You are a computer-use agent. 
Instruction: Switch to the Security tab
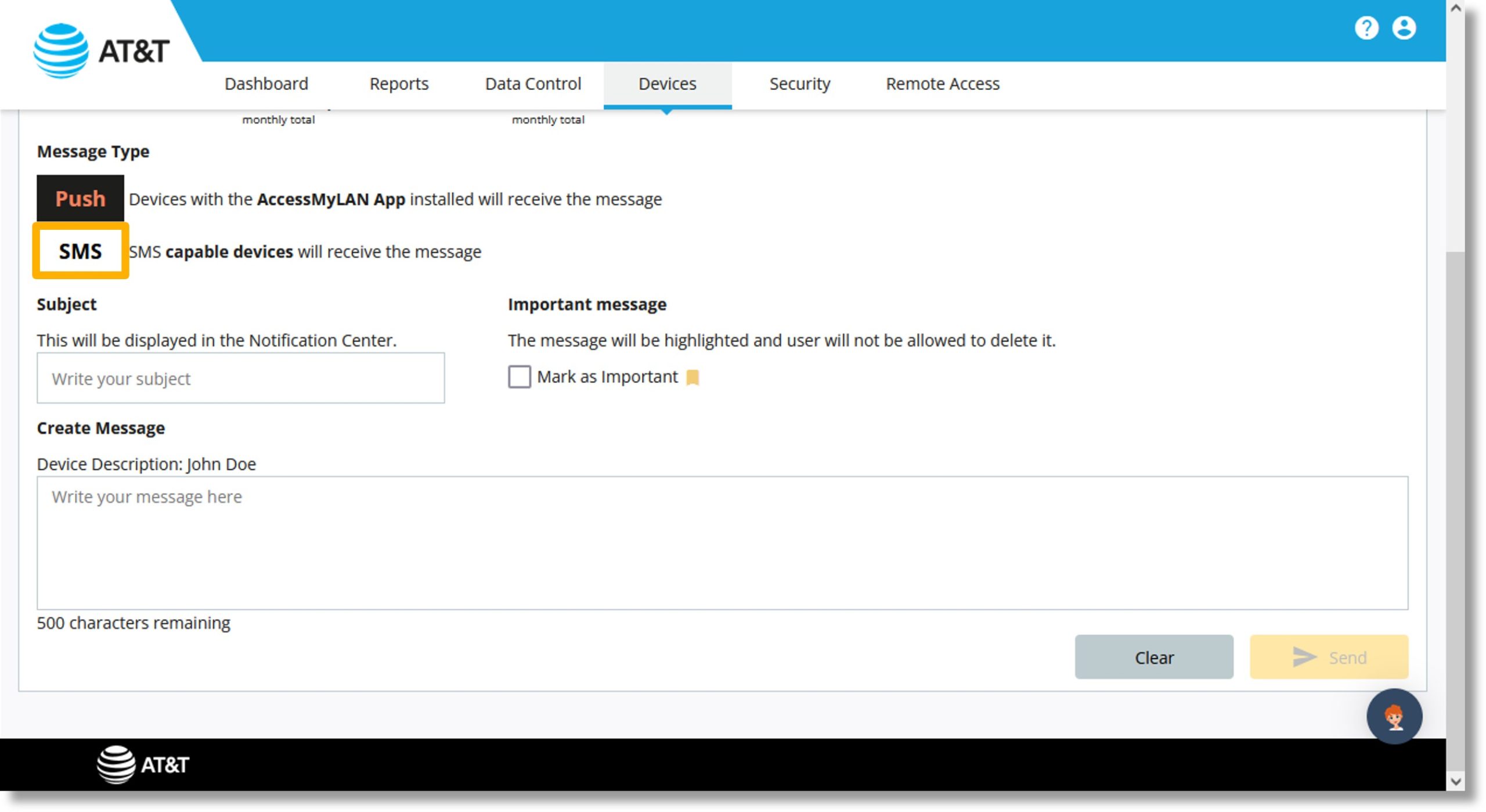[x=801, y=83]
